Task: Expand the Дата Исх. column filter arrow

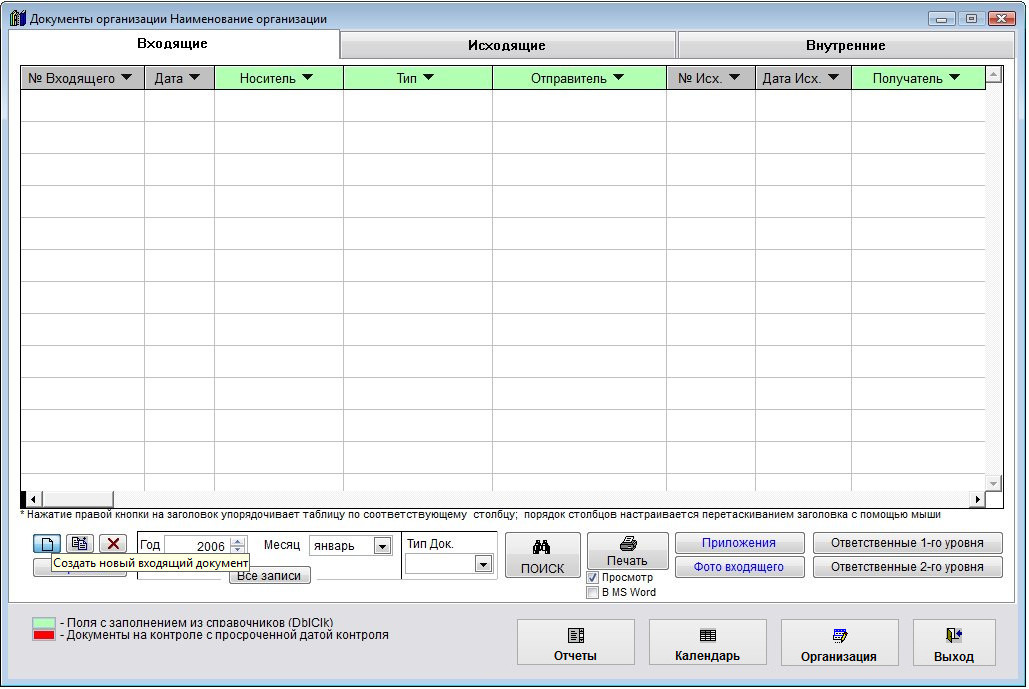Action: click(833, 77)
